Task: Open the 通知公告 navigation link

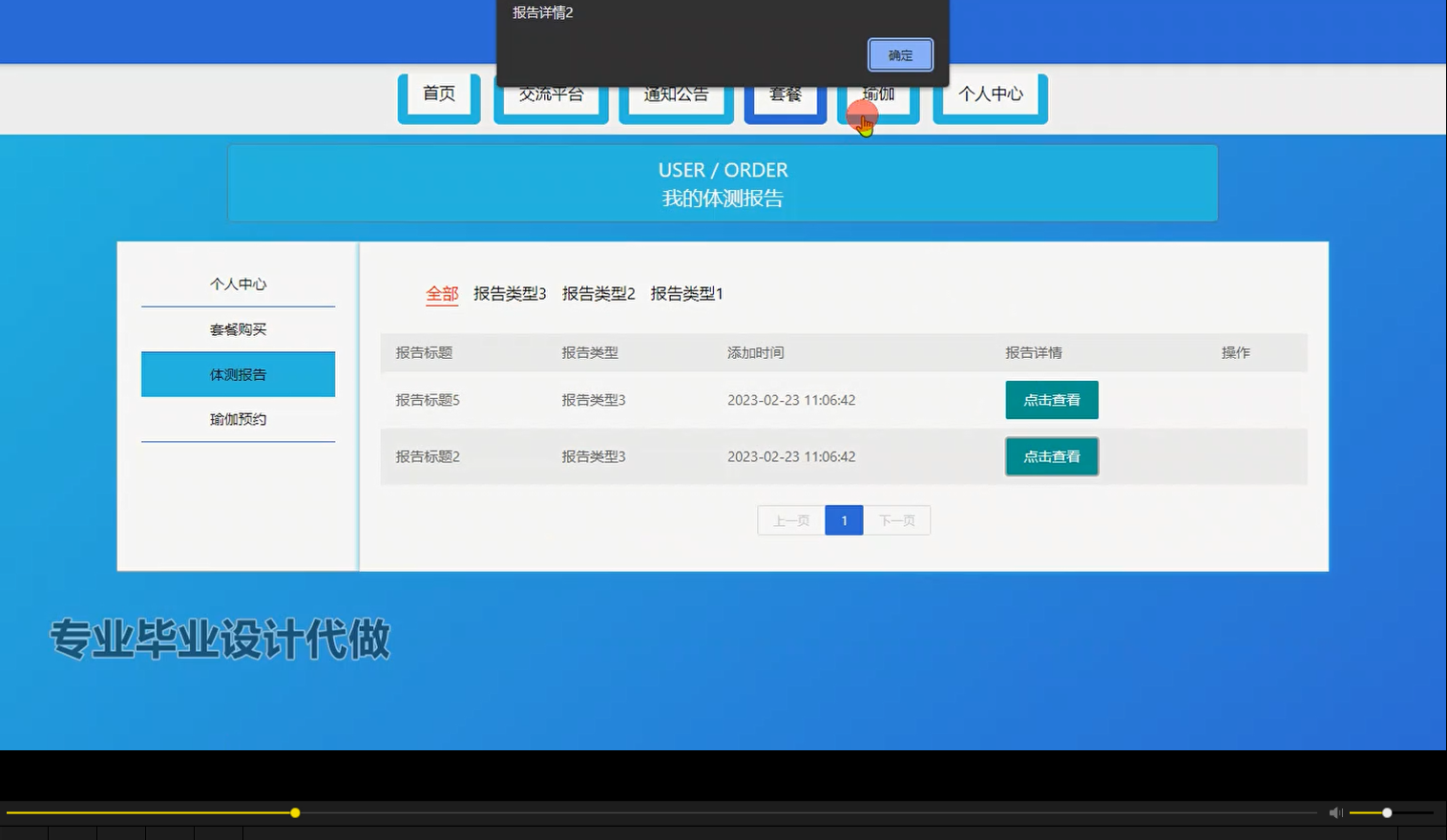Action: pyautogui.click(x=675, y=94)
